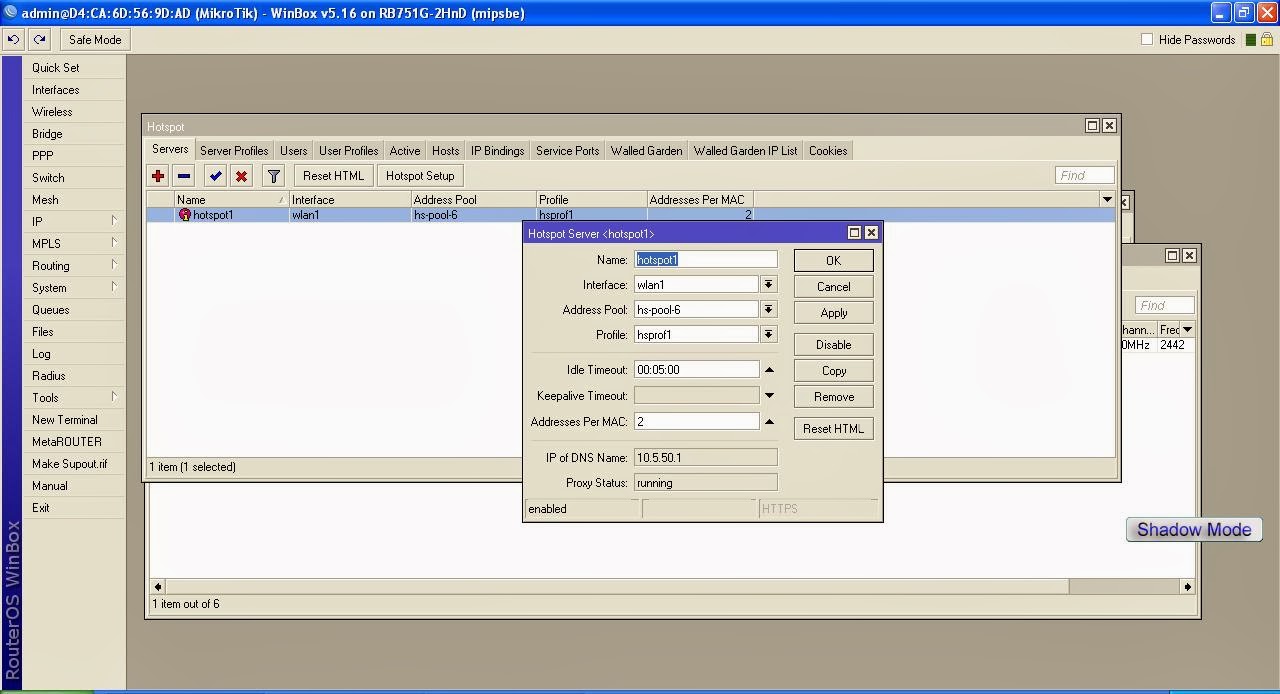This screenshot has height=694, width=1280.
Task: Click the Idle Timeout input field
Action: (x=696, y=370)
